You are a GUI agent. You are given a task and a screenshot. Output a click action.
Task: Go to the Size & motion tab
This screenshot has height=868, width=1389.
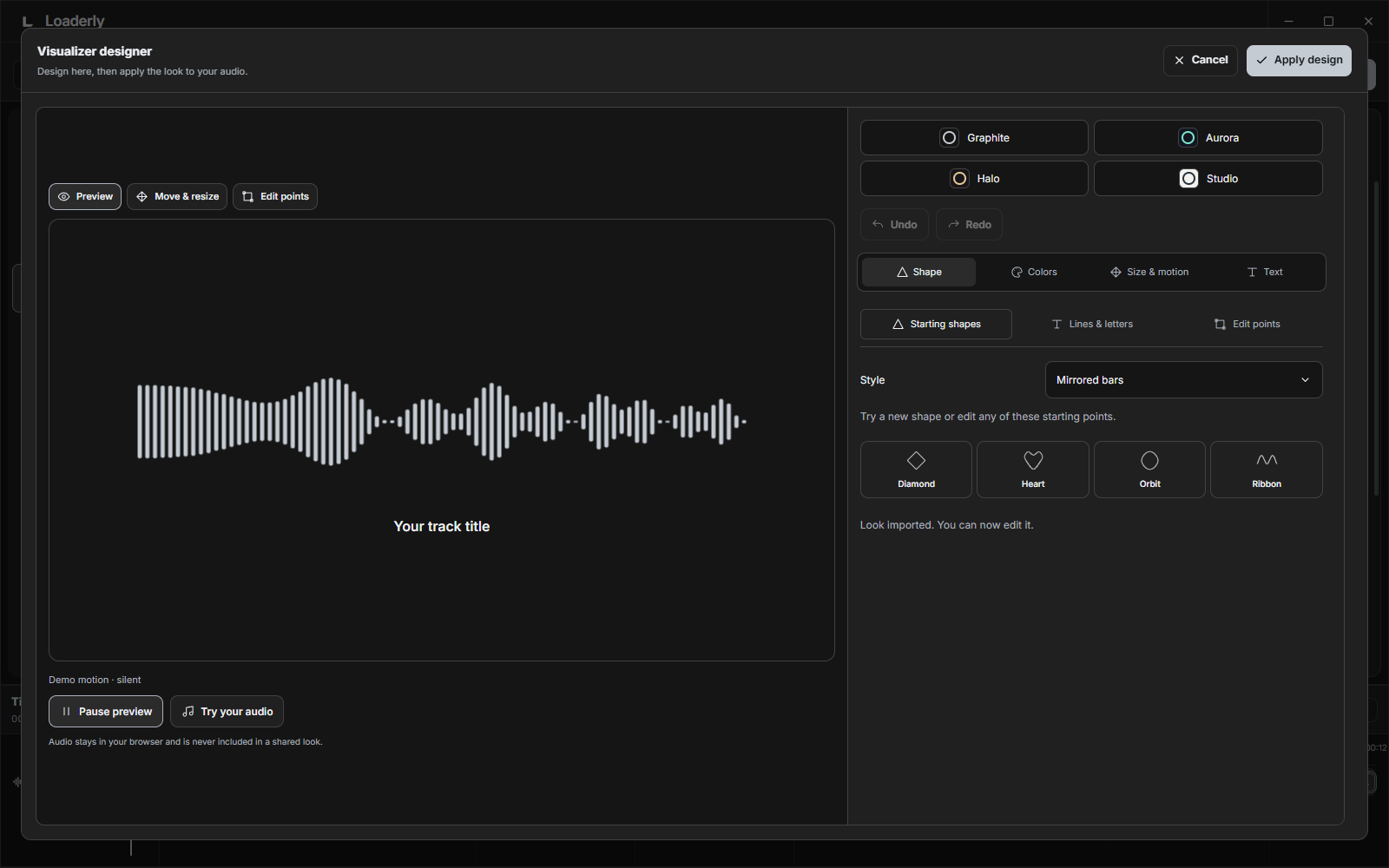(x=1149, y=273)
